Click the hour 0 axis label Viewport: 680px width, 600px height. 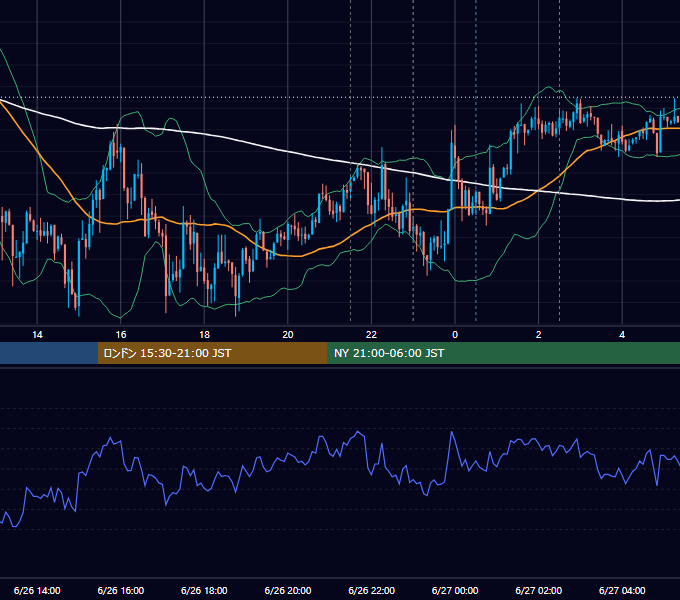pyautogui.click(x=455, y=335)
